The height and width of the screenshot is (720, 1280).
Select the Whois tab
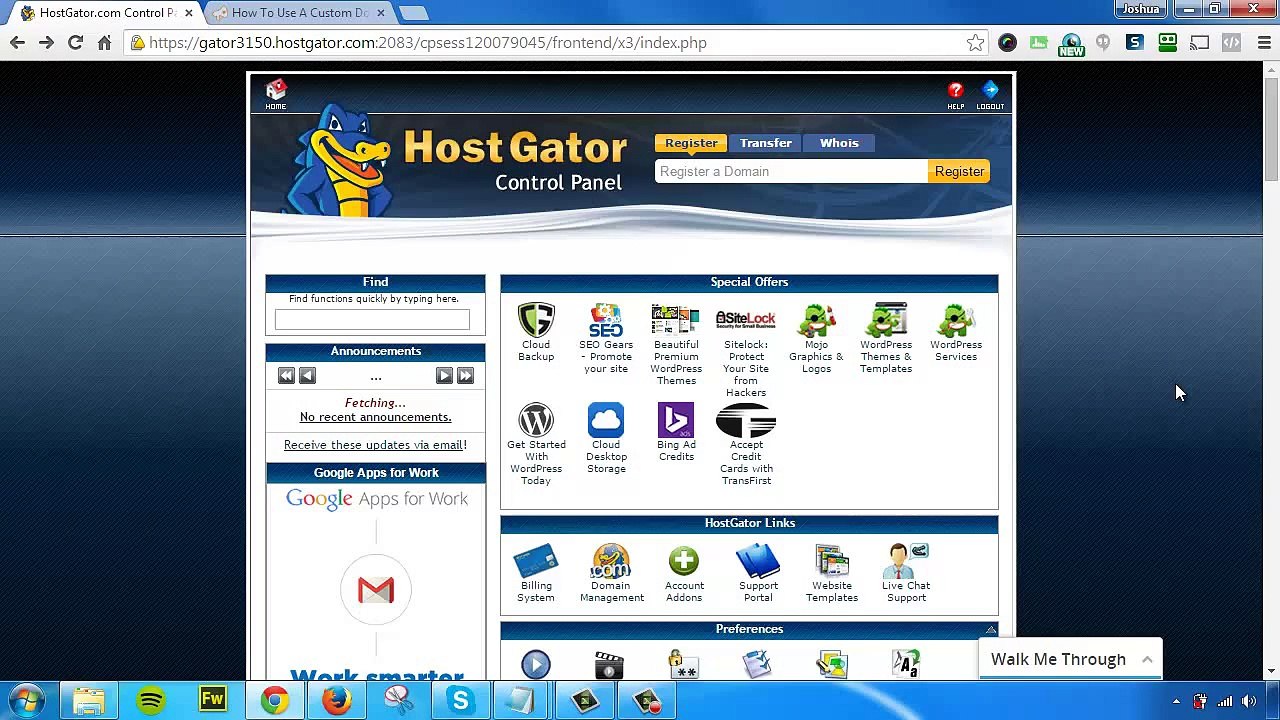[839, 143]
